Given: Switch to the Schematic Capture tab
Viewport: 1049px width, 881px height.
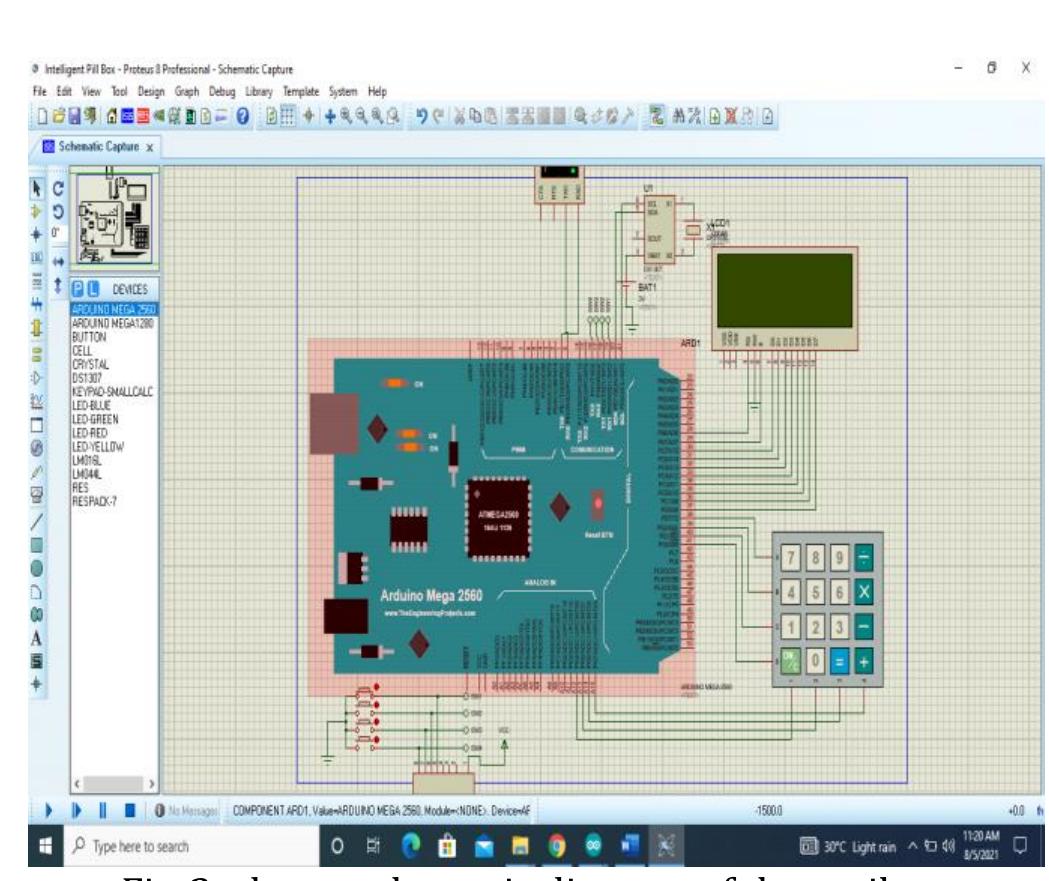Looking at the screenshot, I should [98, 146].
